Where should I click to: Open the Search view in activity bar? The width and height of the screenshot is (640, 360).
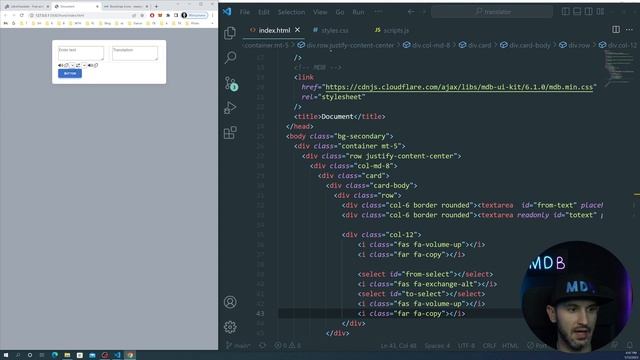230,57
